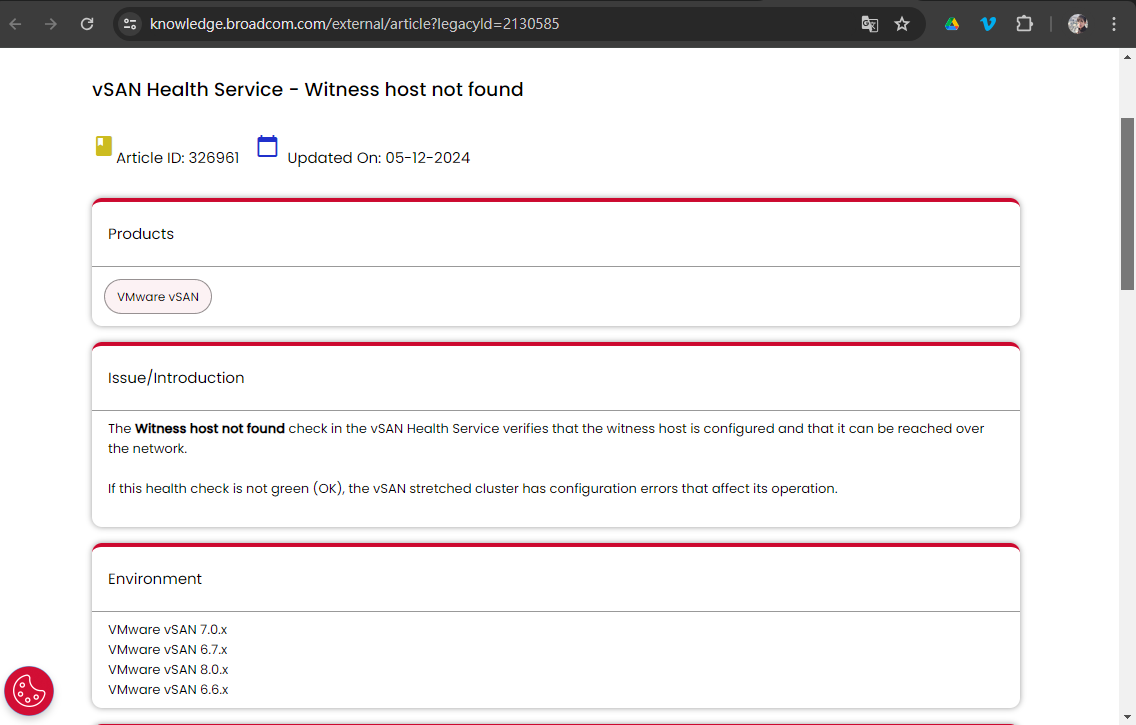Click 'Updated On: 05-12-2024' text
The width and height of the screenshot is (1136, 725).
point(379,158)
